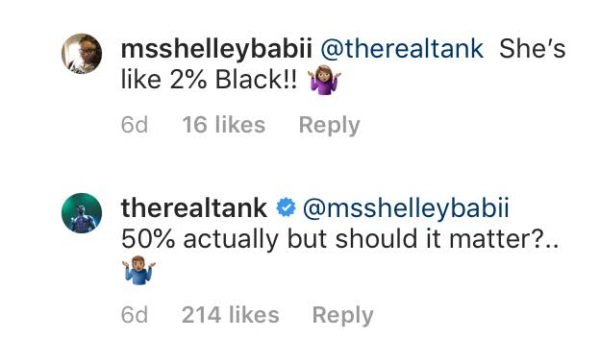Open the msshelleybabii username link
This screenshot has width=600, height=363.
point(217,50)
